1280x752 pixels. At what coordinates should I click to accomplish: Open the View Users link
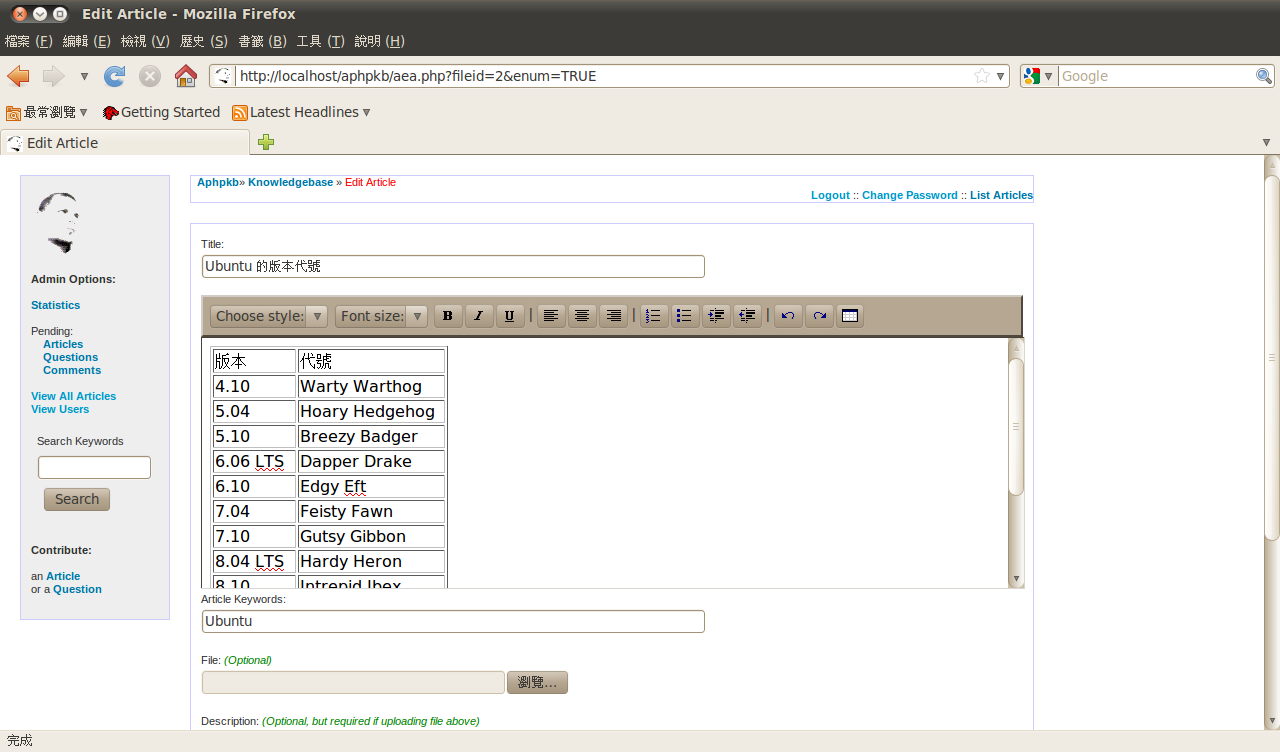(60, 409)
